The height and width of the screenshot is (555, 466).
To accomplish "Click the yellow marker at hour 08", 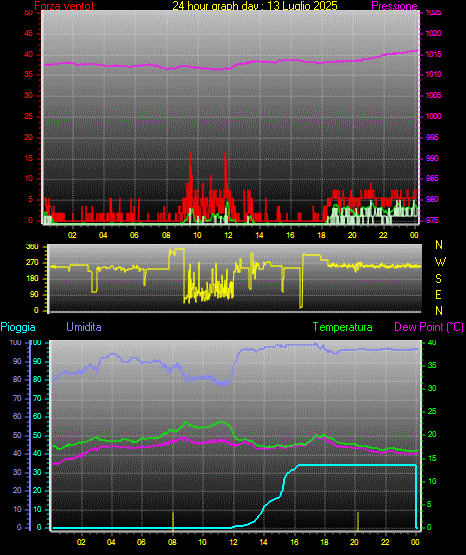I will click(173, 521).
